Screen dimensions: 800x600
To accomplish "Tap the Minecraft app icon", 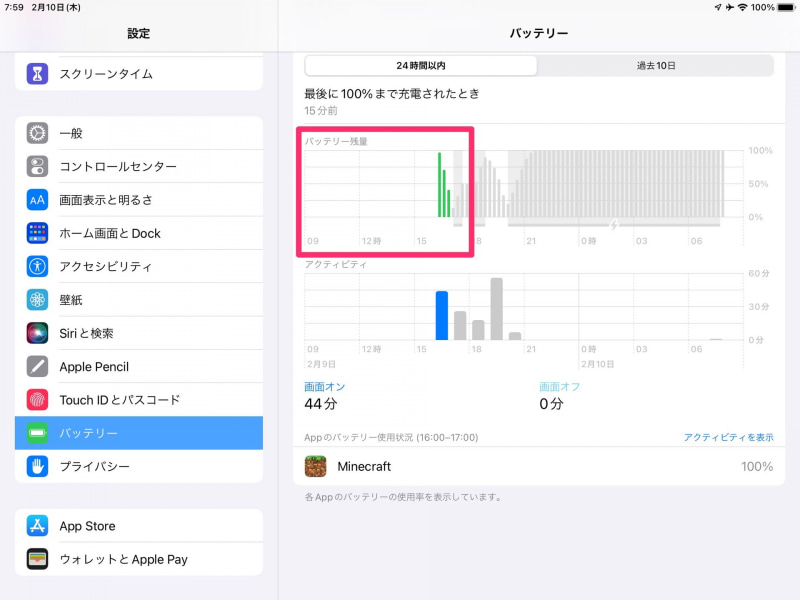I will pos(315,466).
